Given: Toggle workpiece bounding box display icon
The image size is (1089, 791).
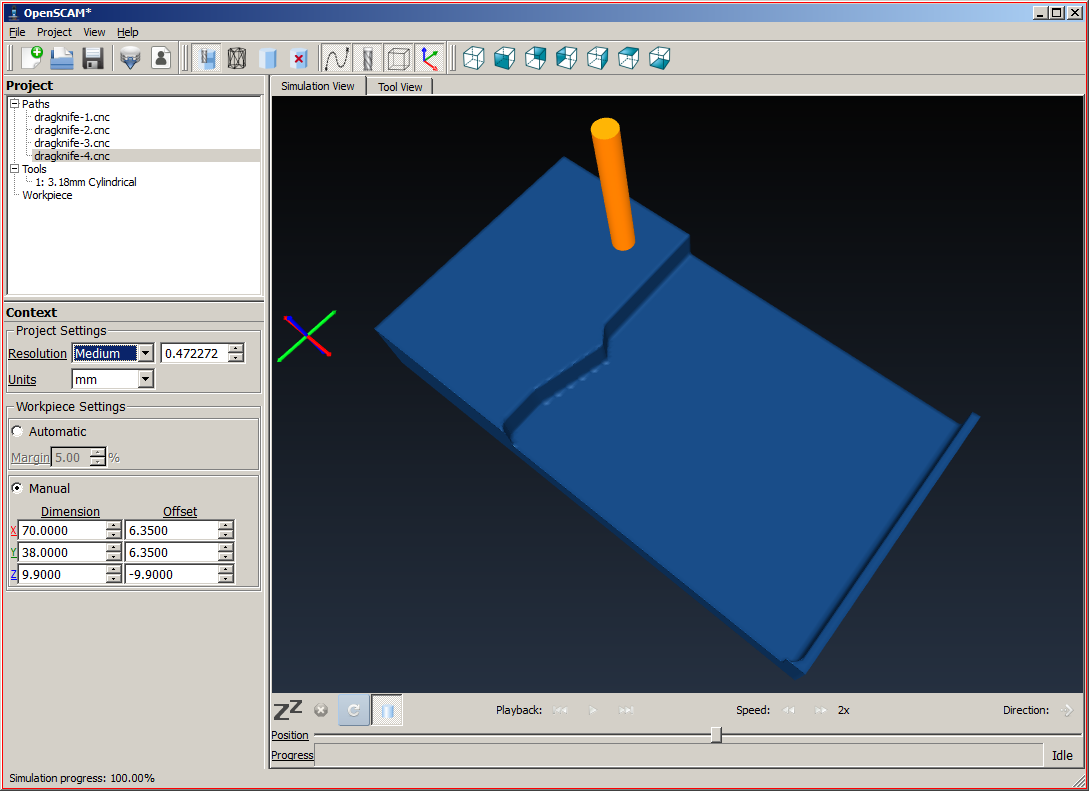Looking at the screenshot, I should click(398, 58).
